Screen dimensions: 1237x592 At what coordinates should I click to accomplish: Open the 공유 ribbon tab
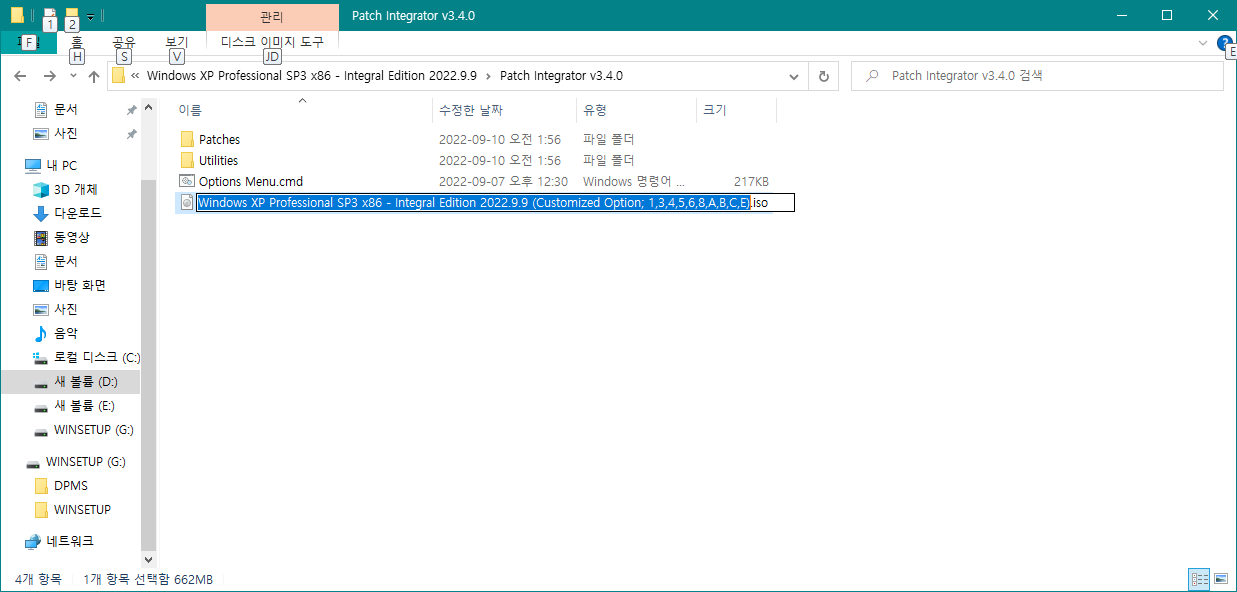click(x=124, y=42)
